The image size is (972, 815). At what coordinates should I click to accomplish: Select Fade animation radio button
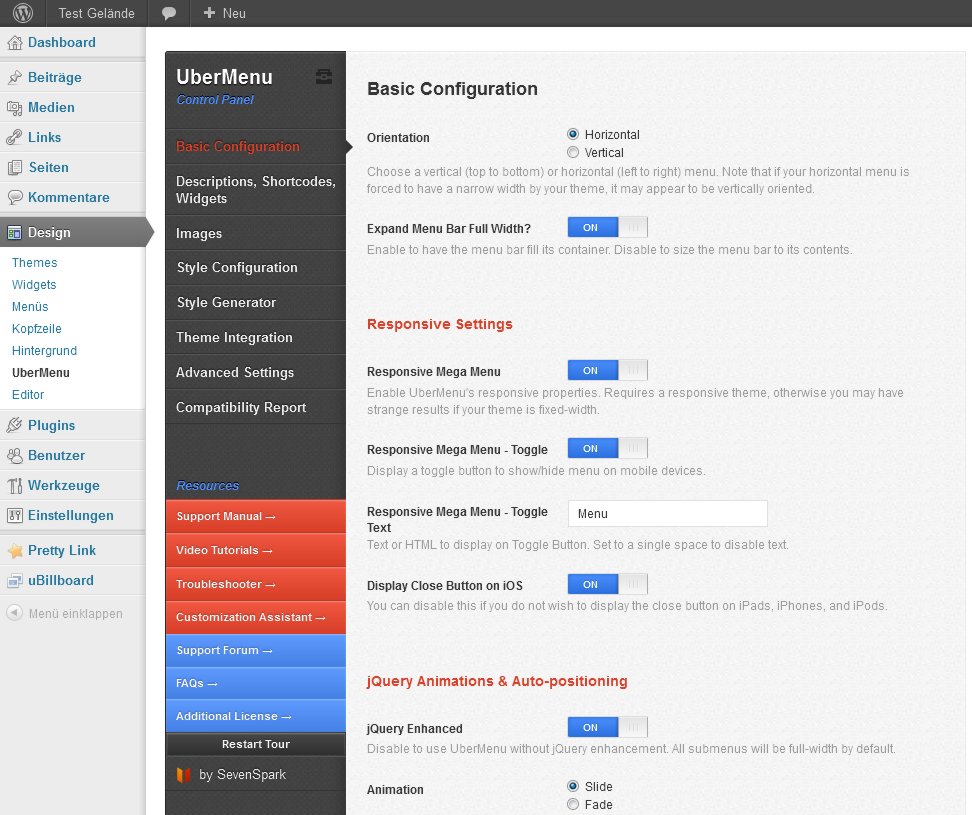(573, 804)
